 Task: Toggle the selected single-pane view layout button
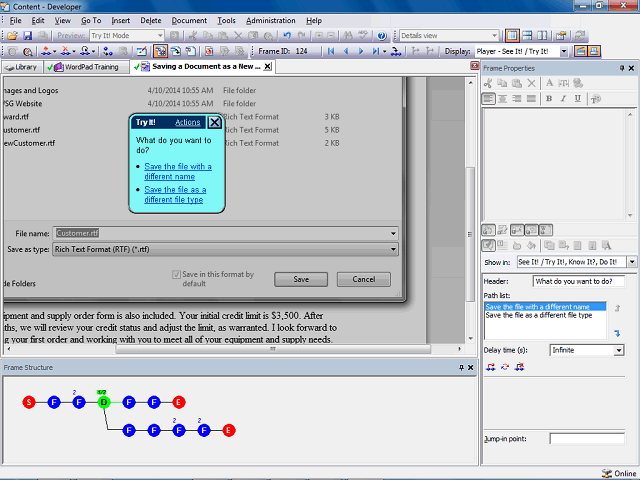click(512, 36)
